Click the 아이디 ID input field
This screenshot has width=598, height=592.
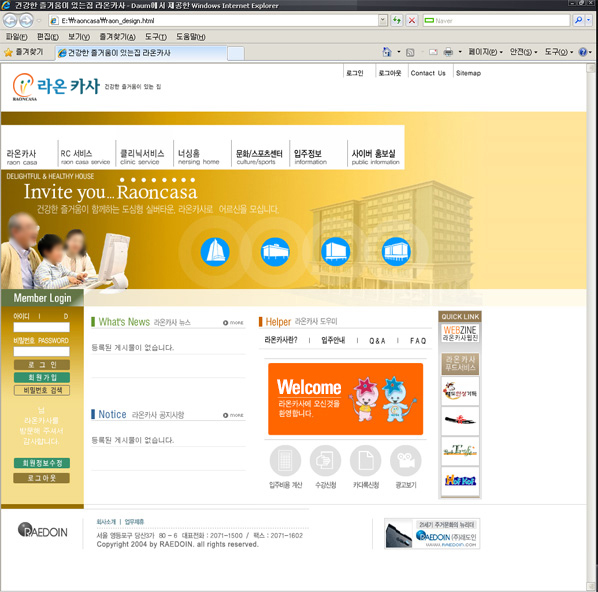pyautogui.click(x=42, y=327)
